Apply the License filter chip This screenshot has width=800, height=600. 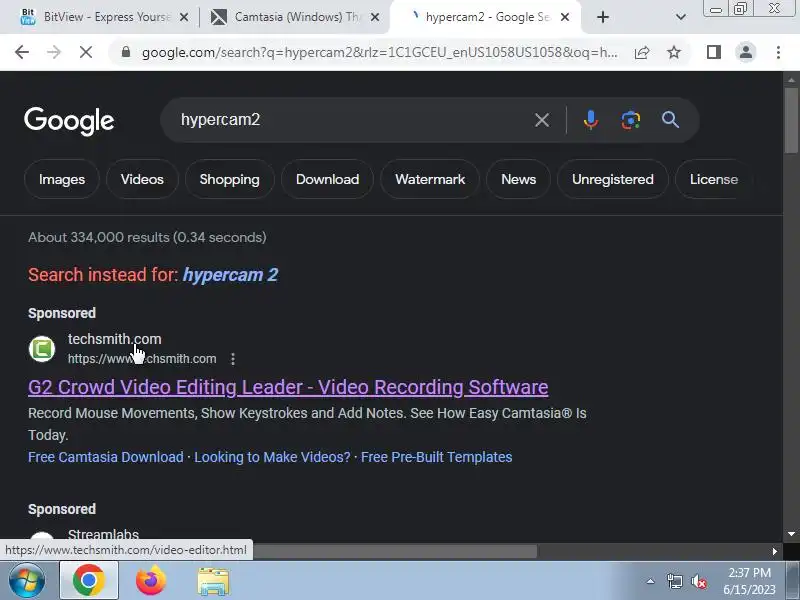click(714, 179)
